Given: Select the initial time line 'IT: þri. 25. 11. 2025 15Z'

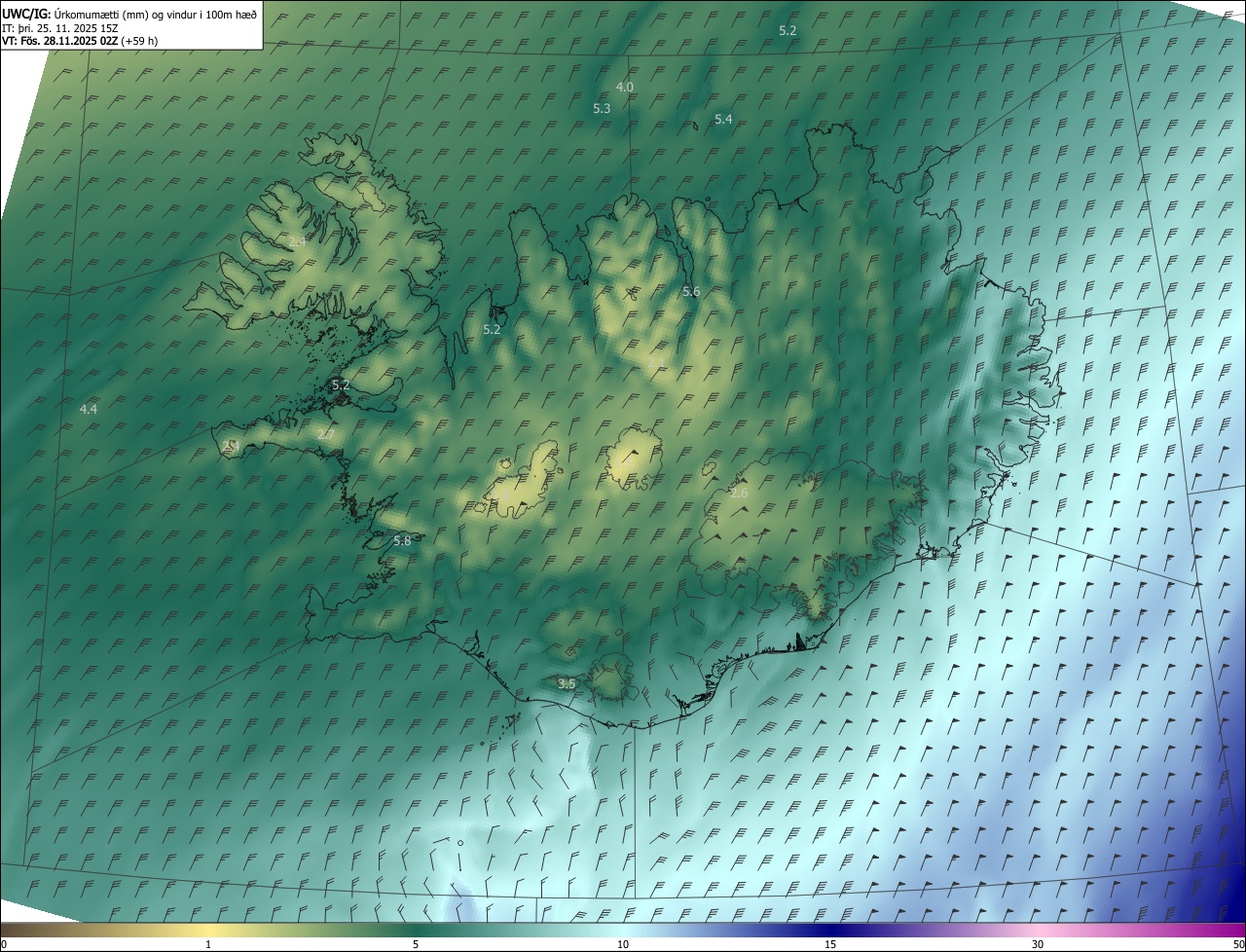Looking at the screenshot, I should pos(60,28).
